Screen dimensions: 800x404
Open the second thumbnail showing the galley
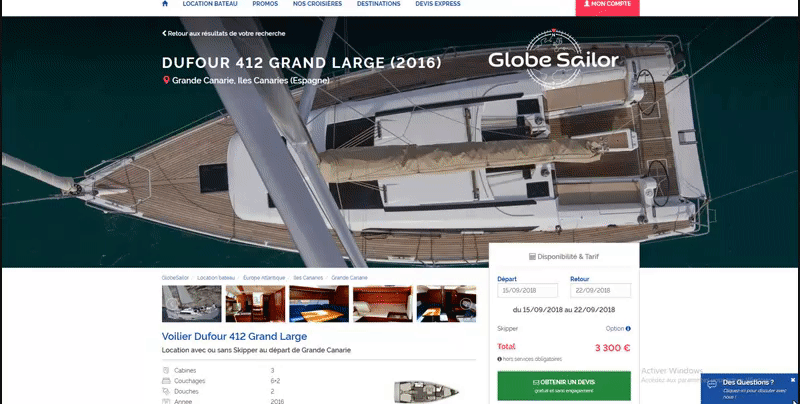[255, 304]
